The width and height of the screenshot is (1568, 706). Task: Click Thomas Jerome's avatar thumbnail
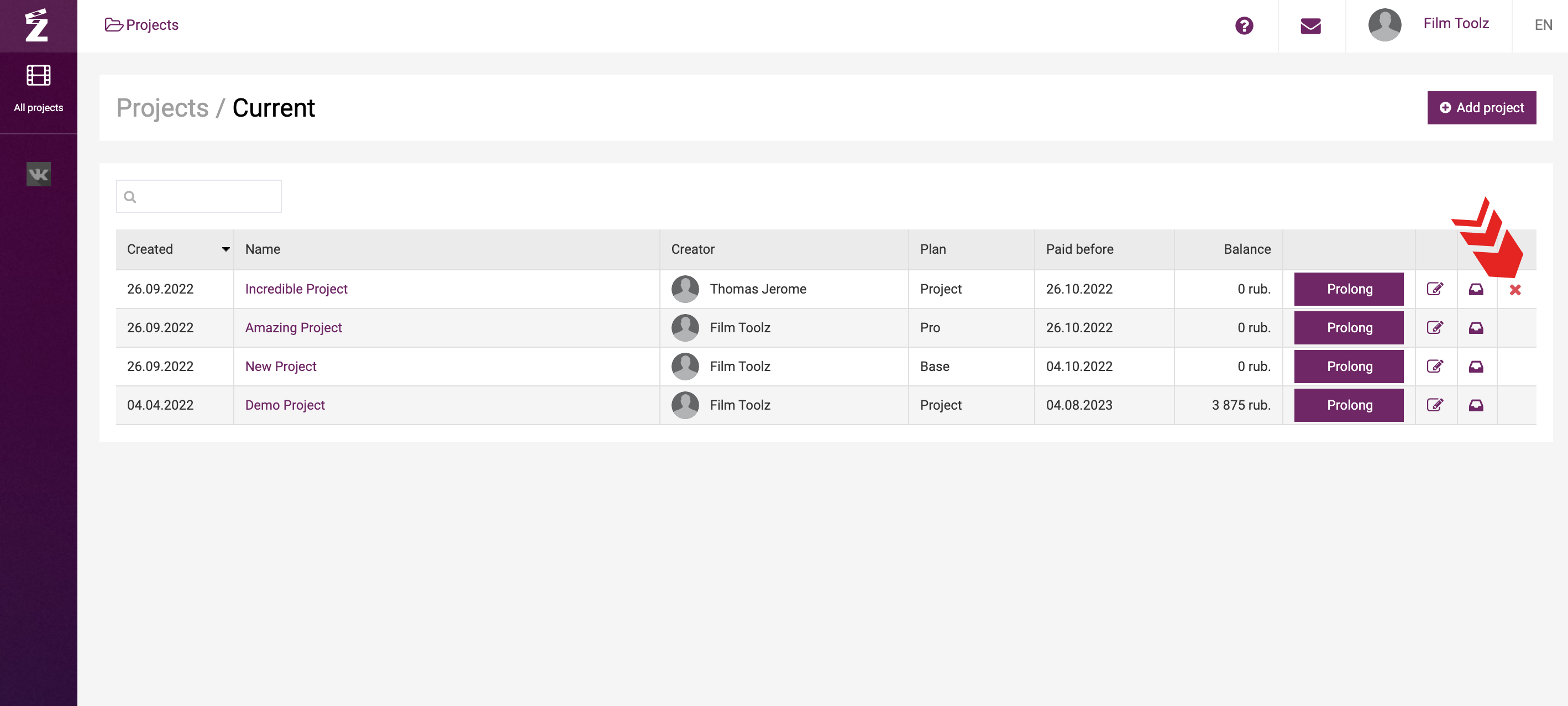click(685, 289)
